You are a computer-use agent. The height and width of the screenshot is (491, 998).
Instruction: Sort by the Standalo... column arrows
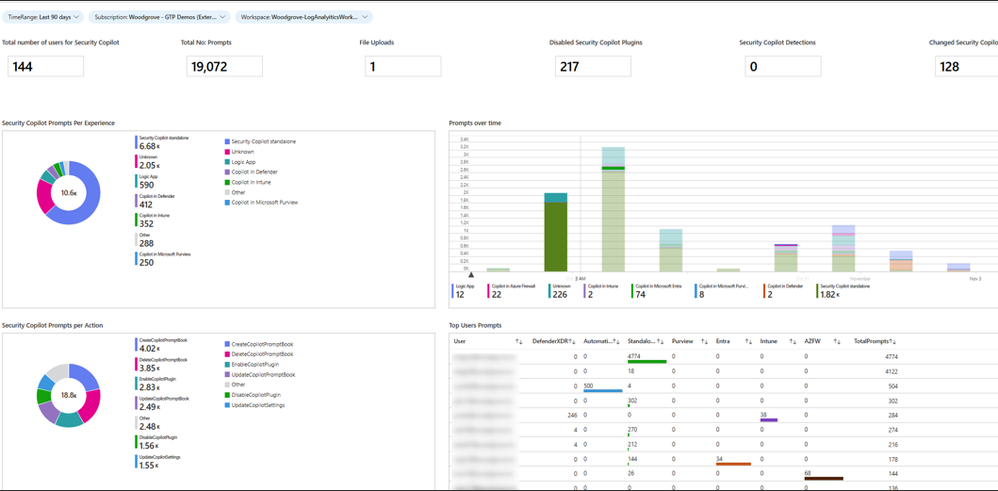click(661, 342)
